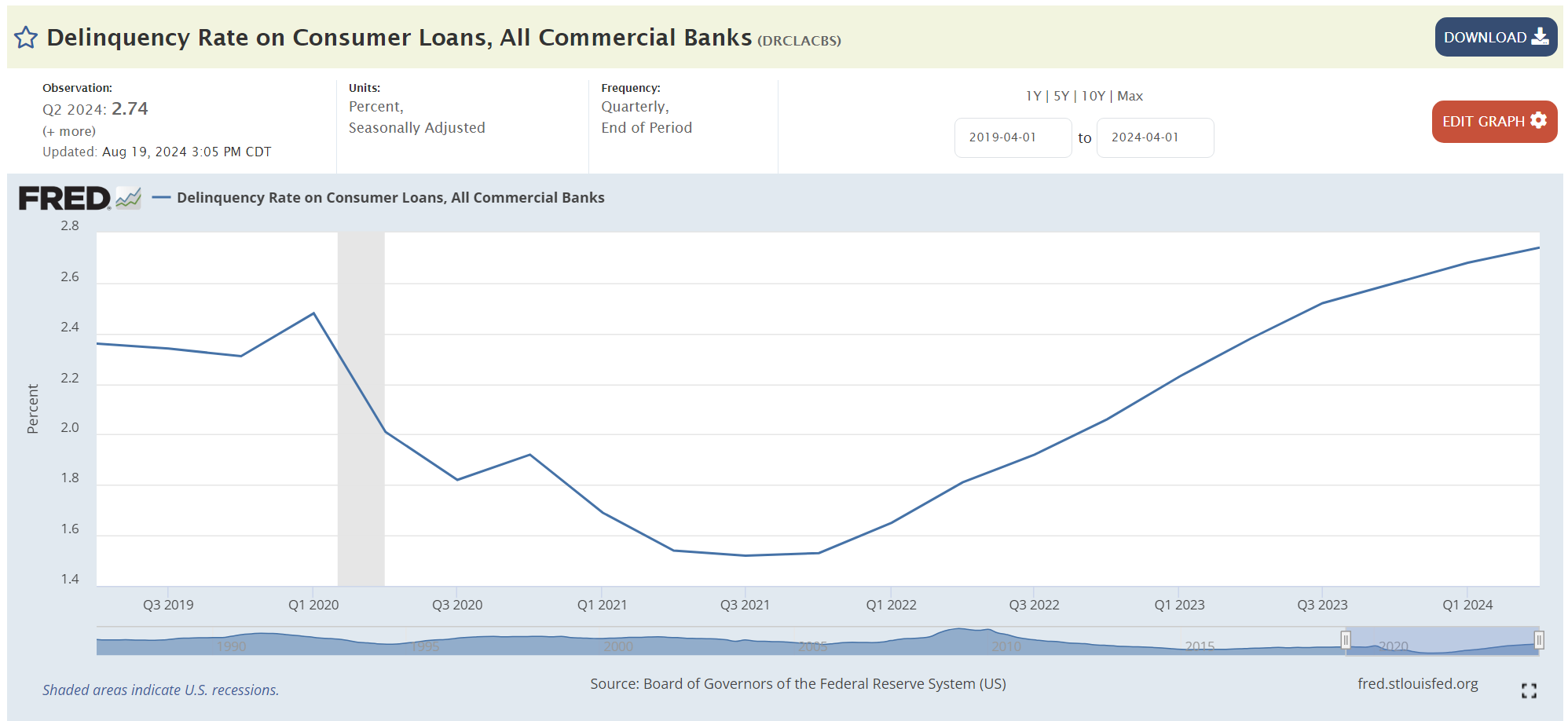Click the Q1 2024 axis label
This screenshot has width=1568, height=721.
coord(1467,605)
